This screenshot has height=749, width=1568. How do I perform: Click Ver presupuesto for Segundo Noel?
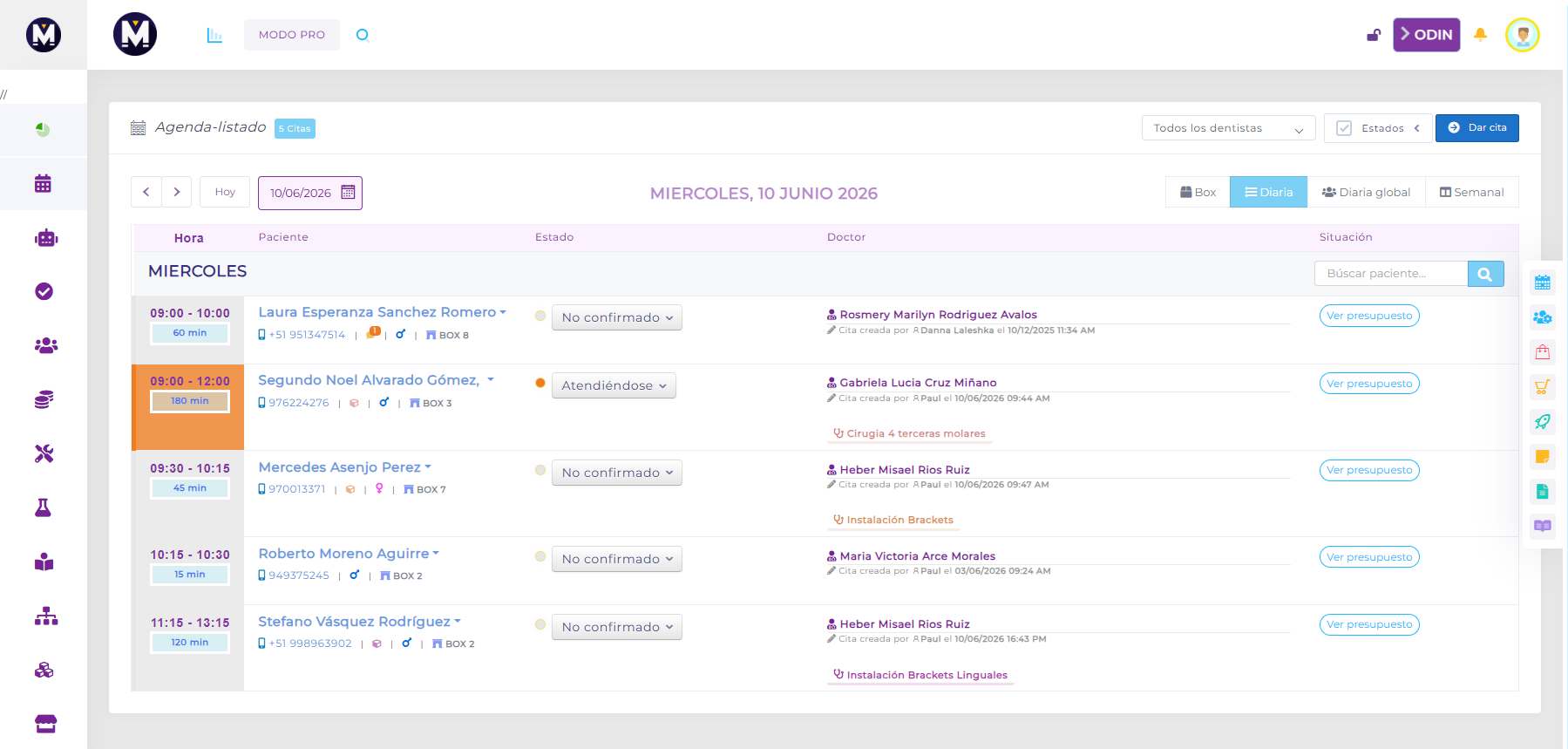coord(1369,384)
